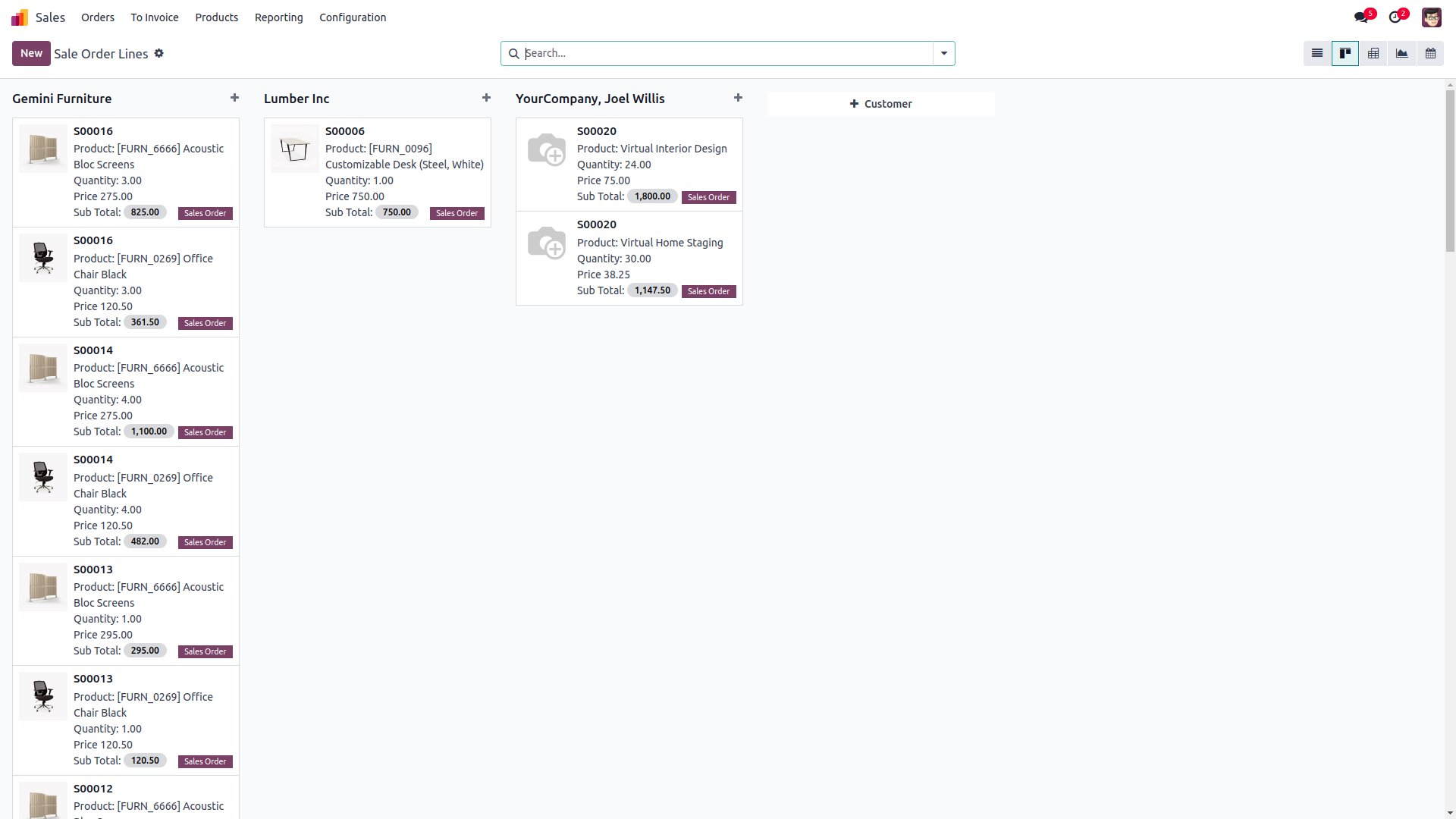Open the To Invoice menu
The width and height of the screenshot is (1456, 819).
pos(155,17)
